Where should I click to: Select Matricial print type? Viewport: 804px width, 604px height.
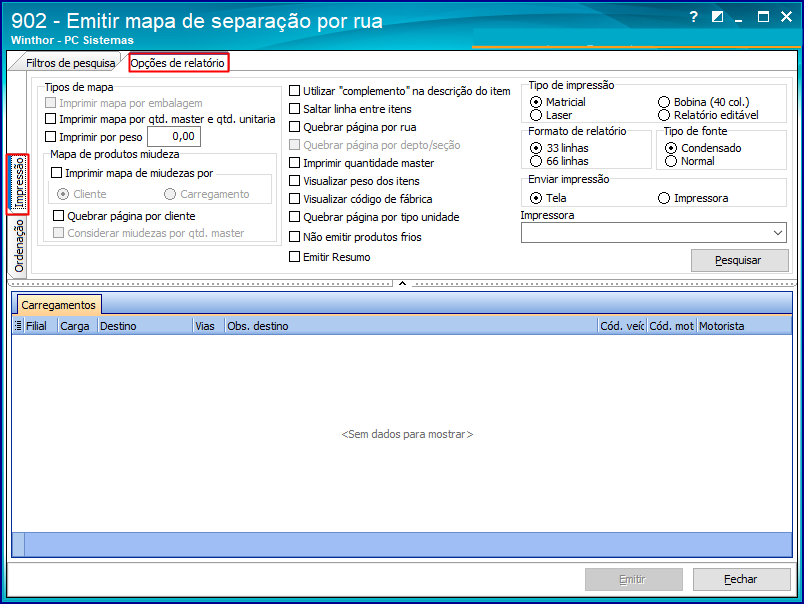click(536, 102)
